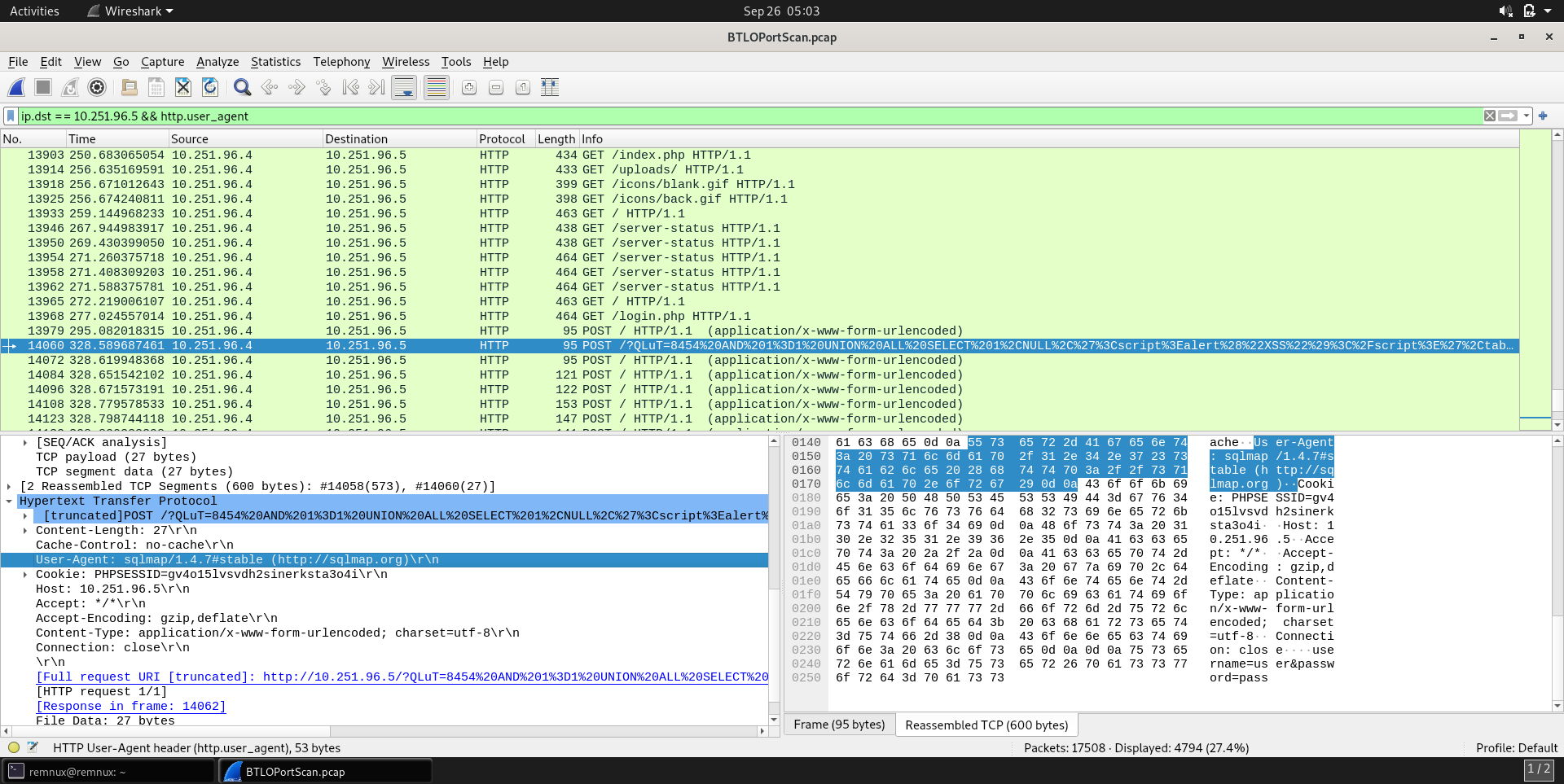Image resolution: width=1564 pixels, height=784 pixels.
Task: Click the zoom in plus toolbar icon
Action: click(x=469, y=88)
